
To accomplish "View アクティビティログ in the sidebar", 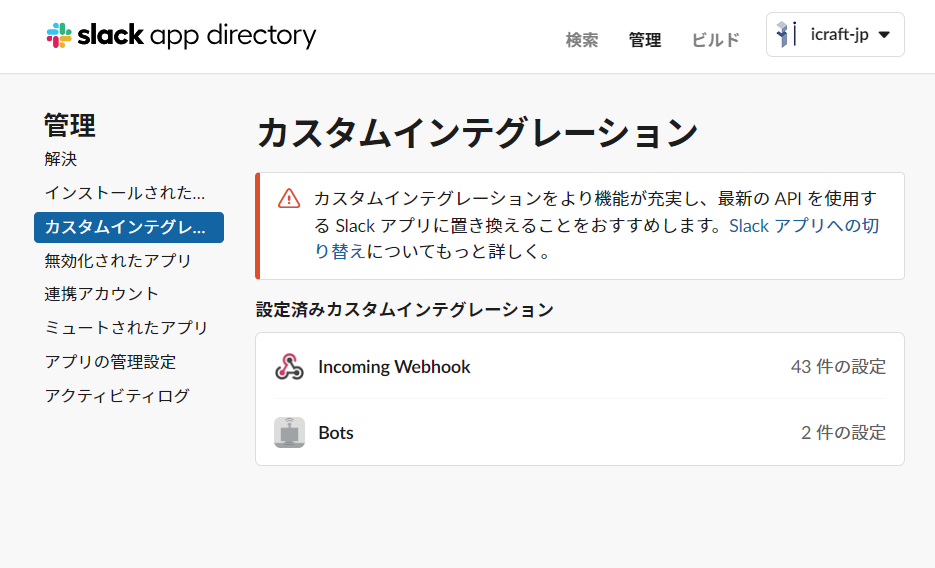I will [x=117, y=396].
